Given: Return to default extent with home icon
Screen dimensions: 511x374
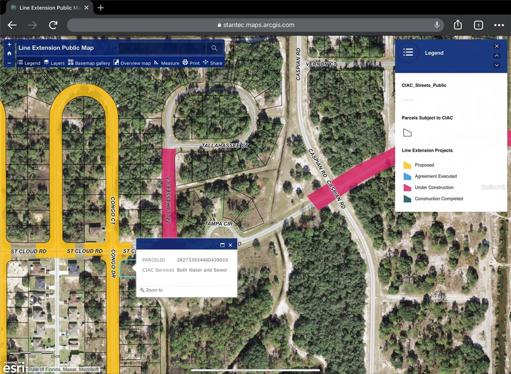Looking at the screenshot, I should pos(9,53).
